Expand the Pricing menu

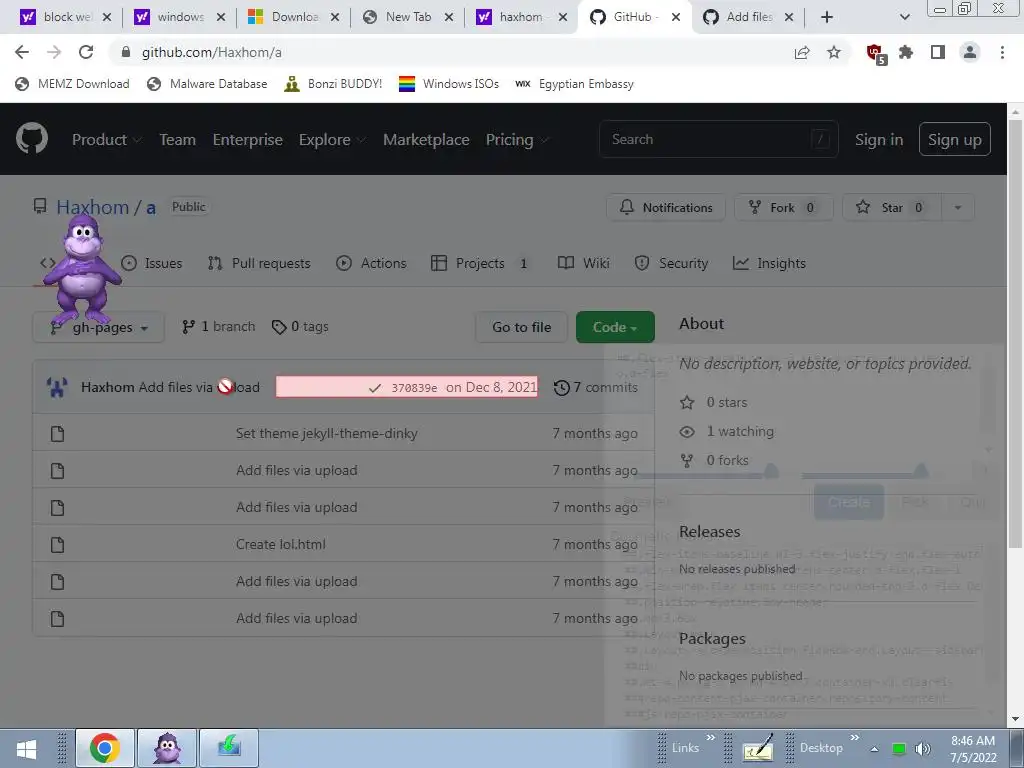coord(516,139)
